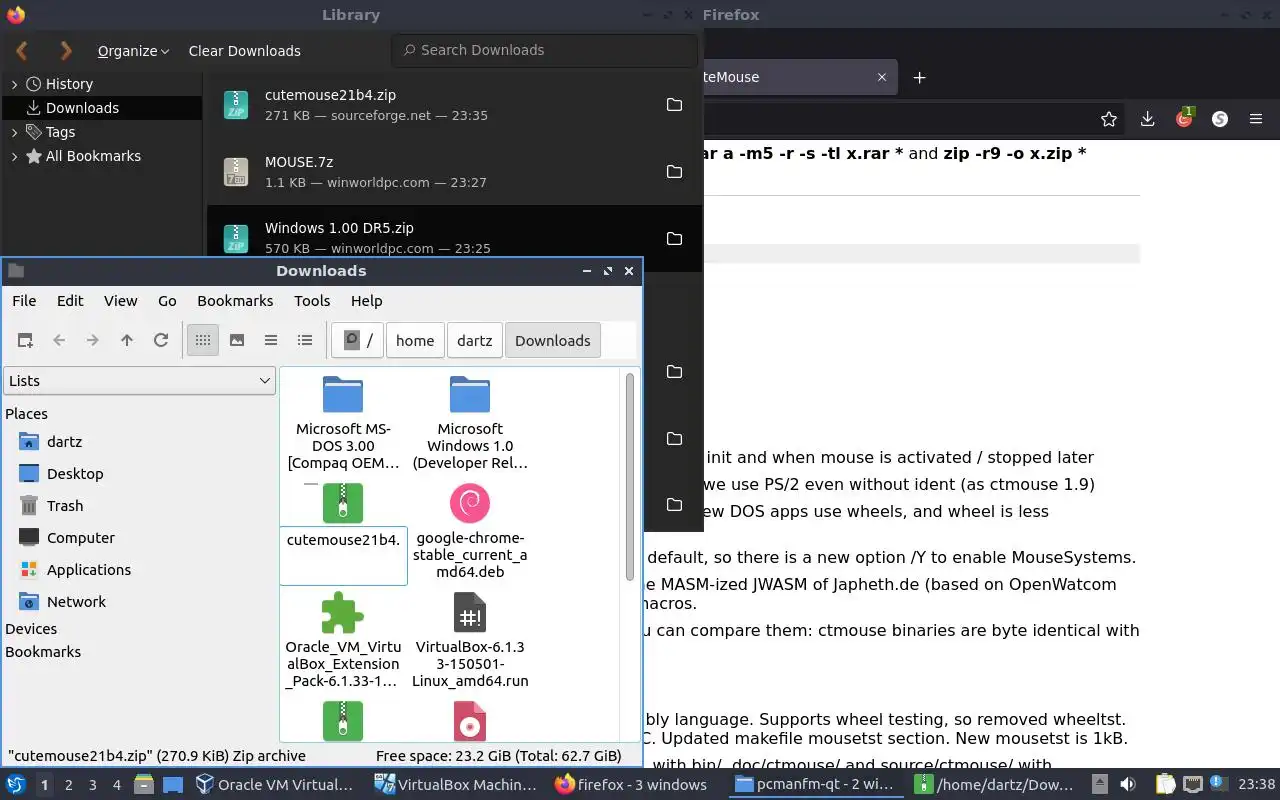Select Network in the Places list

76,602
